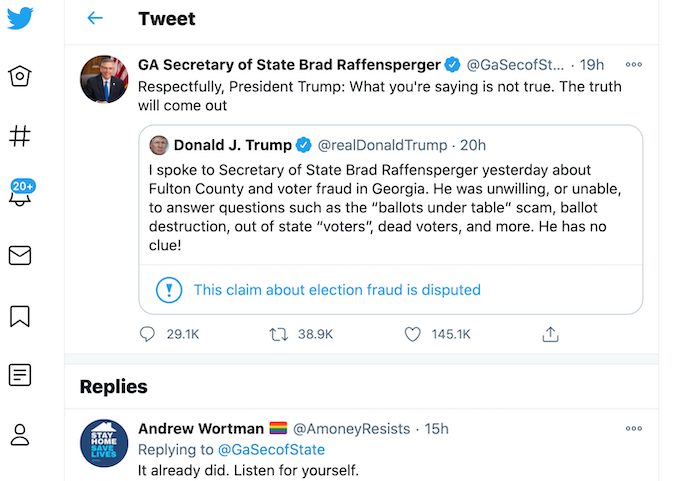Open the Home timeline icon
This screenshot has height=481, width=682.
[x=19, y=76]
